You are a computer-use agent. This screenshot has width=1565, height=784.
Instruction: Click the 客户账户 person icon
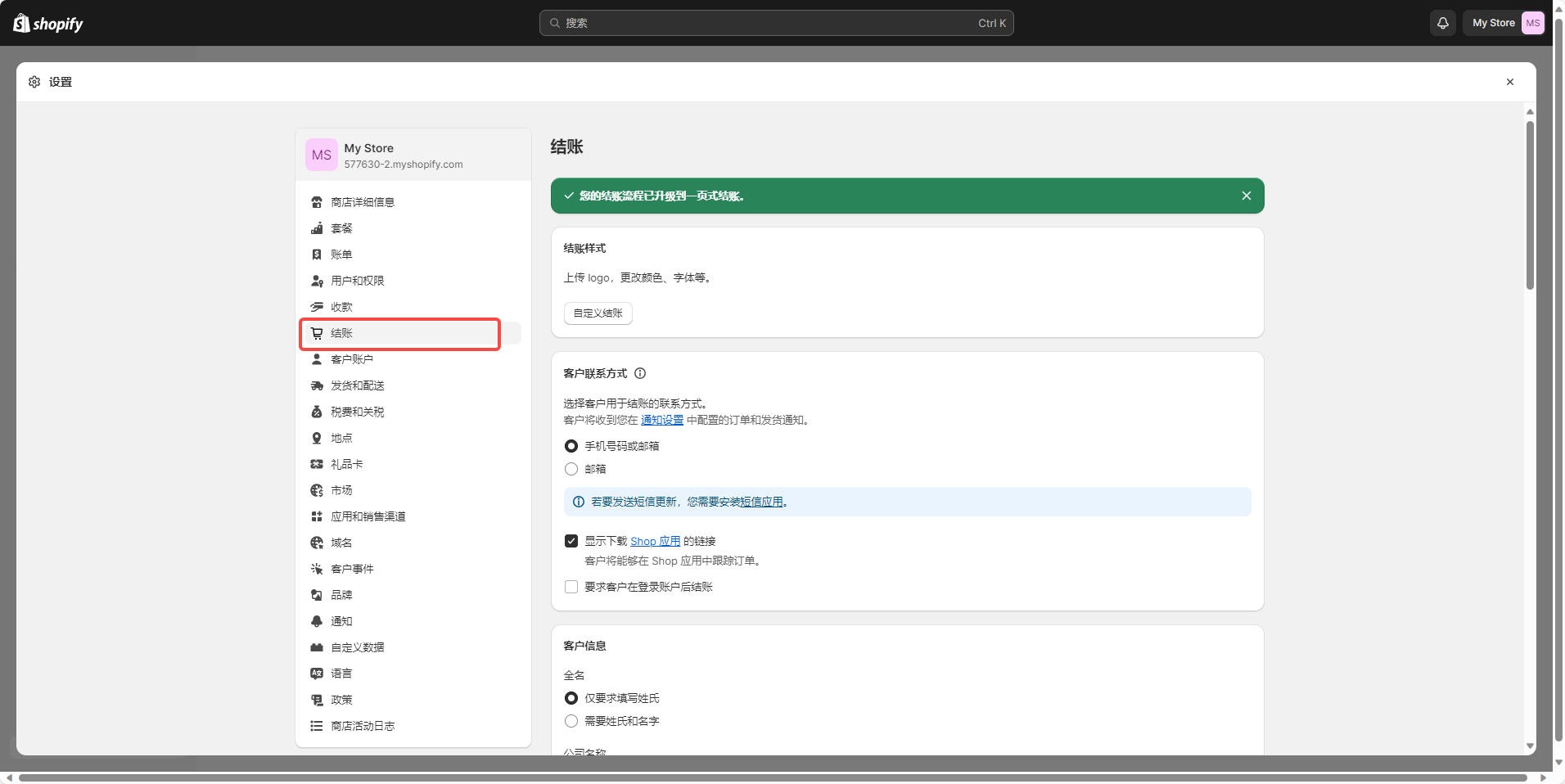(x=317, y=359)
